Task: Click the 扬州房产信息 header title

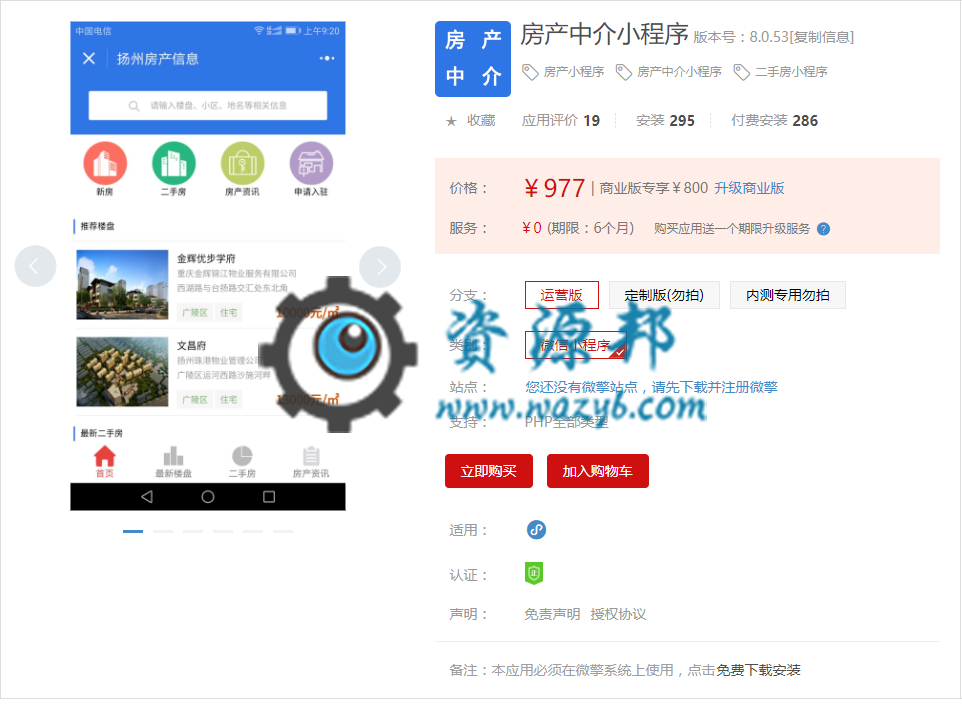Action: point(158,59)
